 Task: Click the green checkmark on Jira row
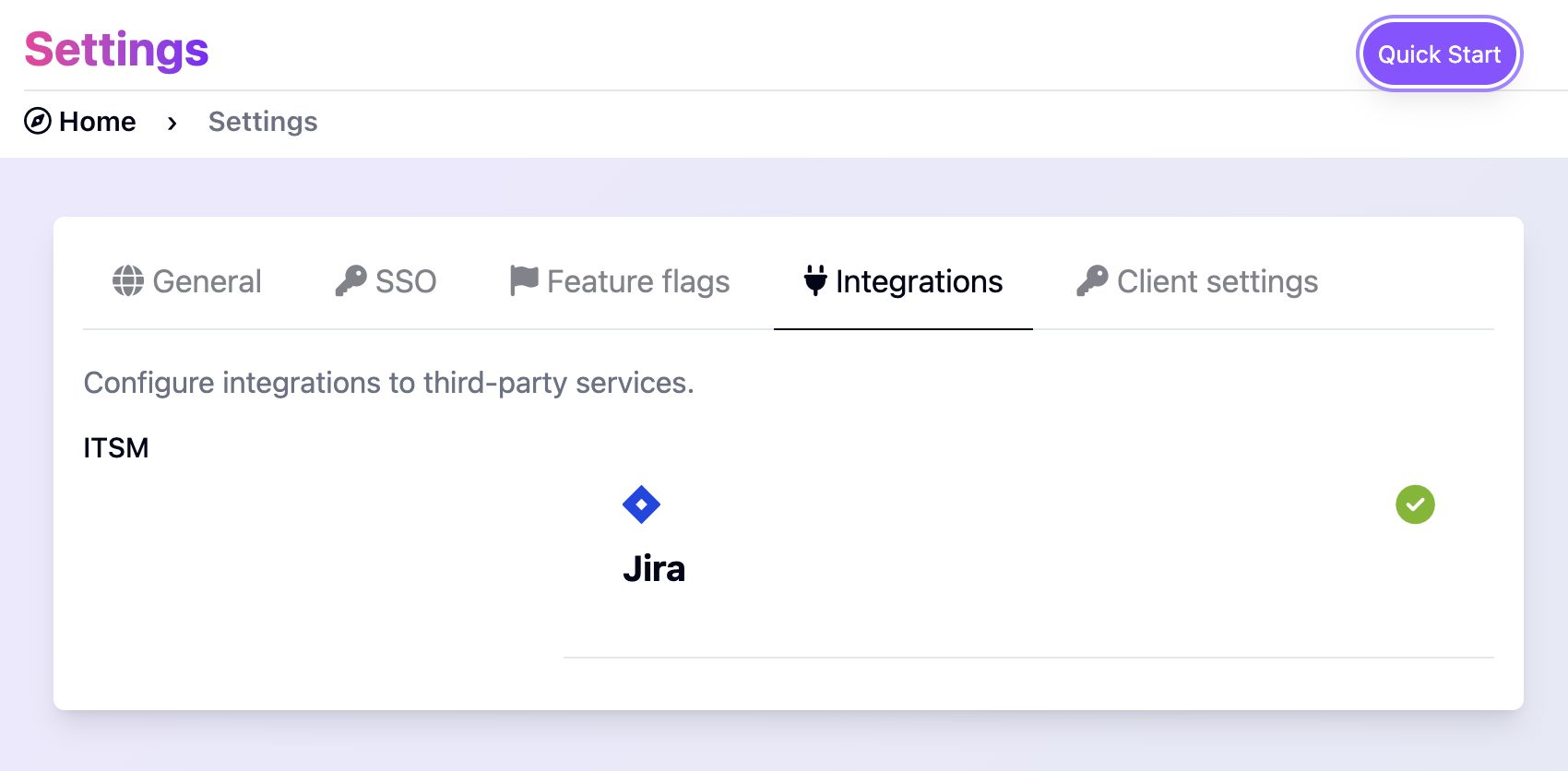click(x=1415, y=504)
